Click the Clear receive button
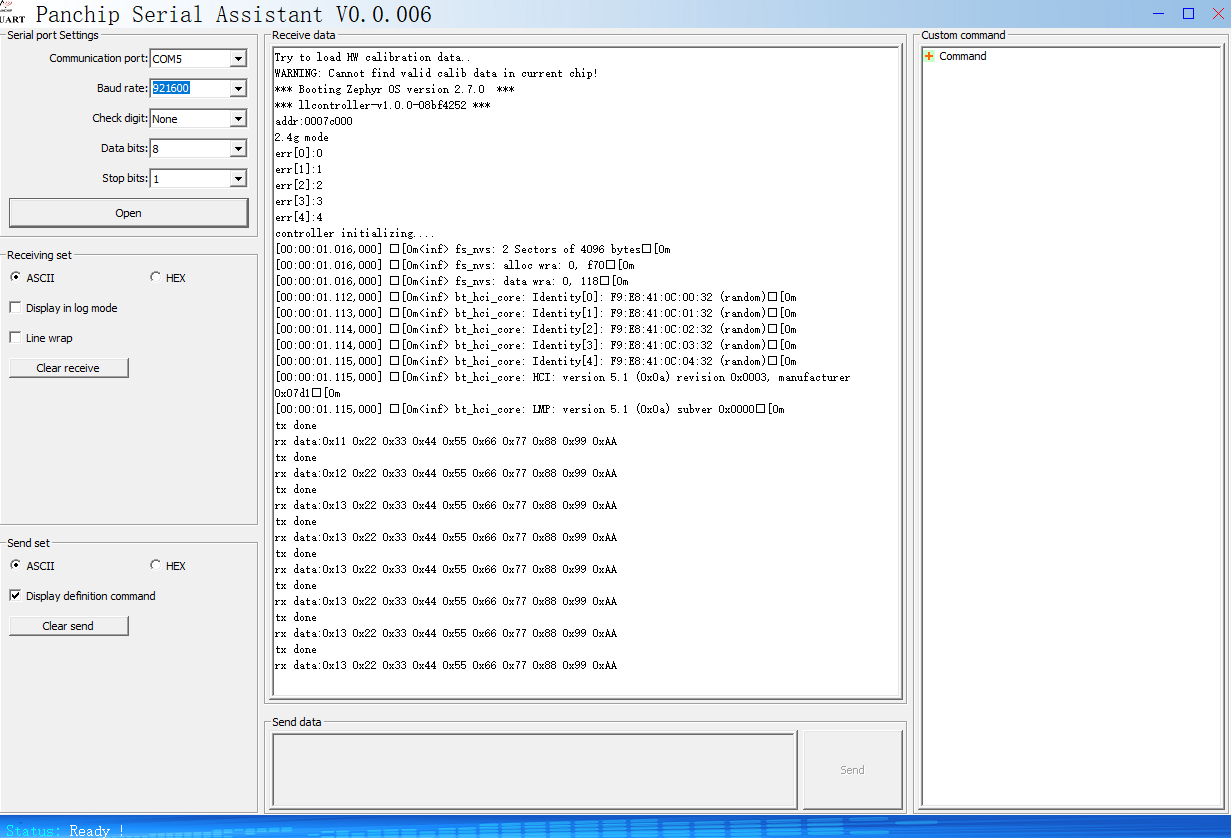 68,368
